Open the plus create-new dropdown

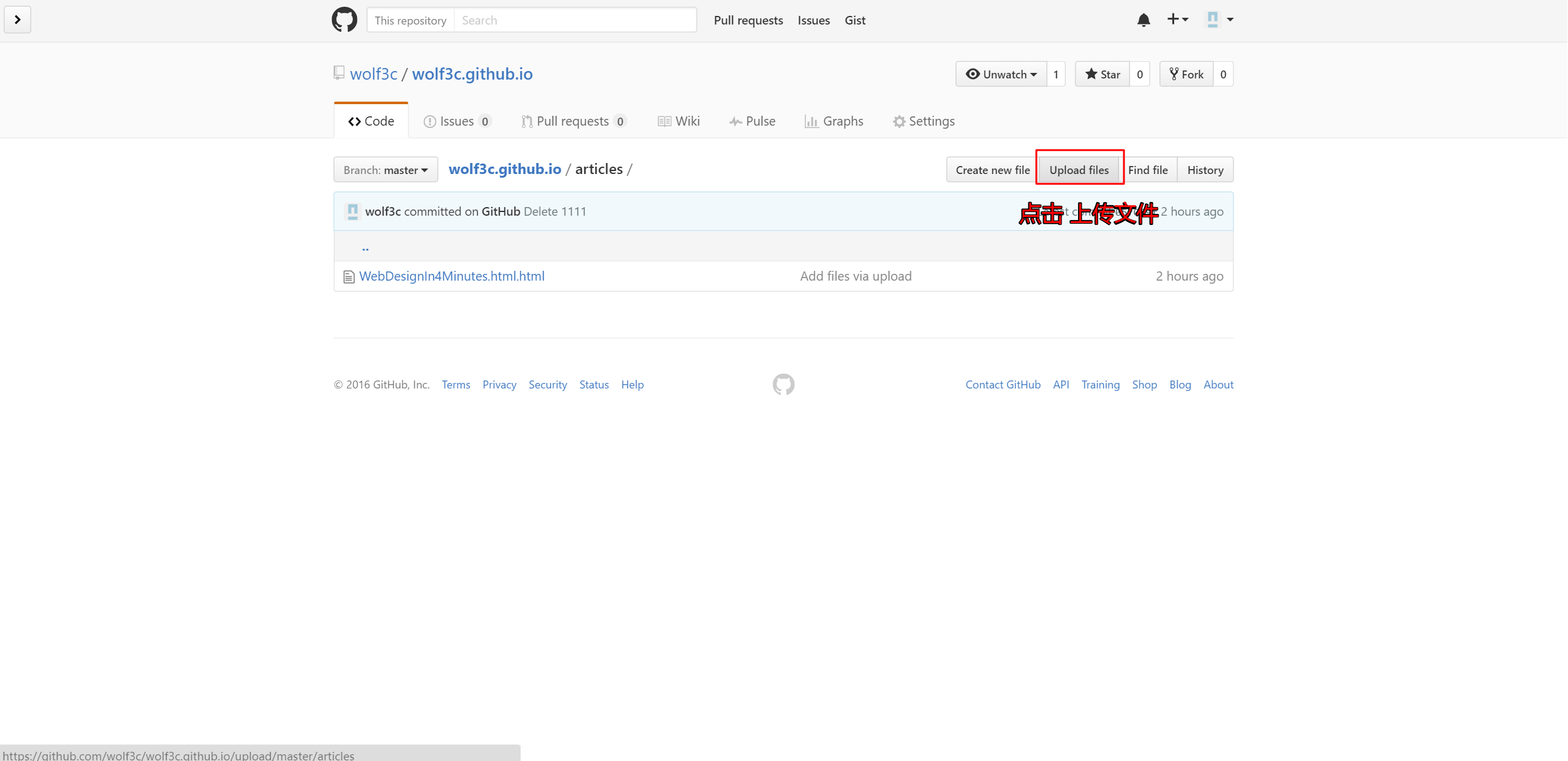[1177, 20]
